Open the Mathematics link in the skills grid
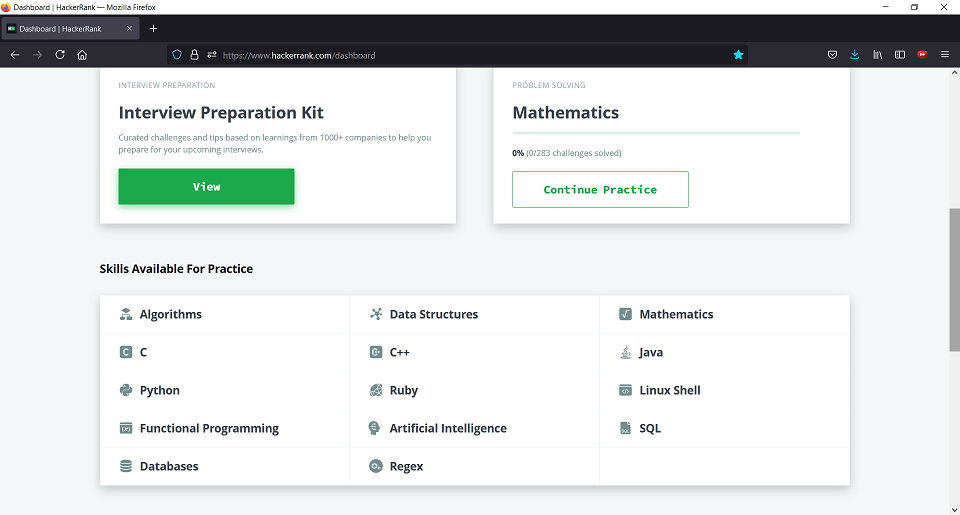 [676, 314]
